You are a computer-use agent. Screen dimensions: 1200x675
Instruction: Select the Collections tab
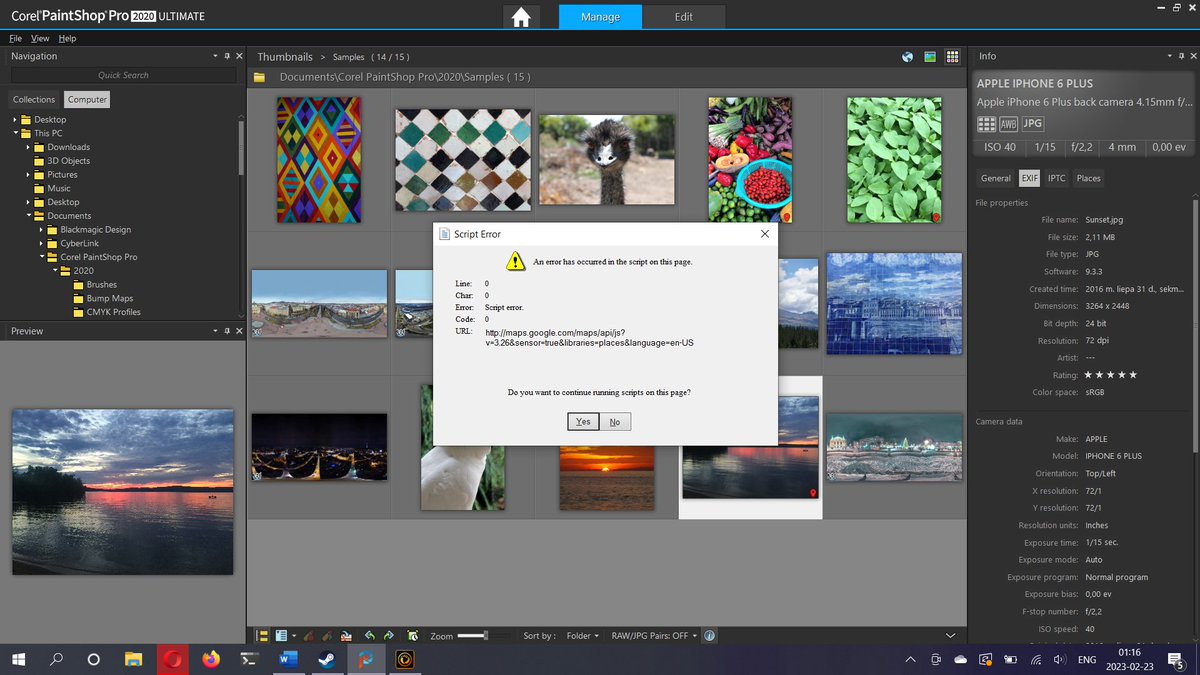pos(34,99)
